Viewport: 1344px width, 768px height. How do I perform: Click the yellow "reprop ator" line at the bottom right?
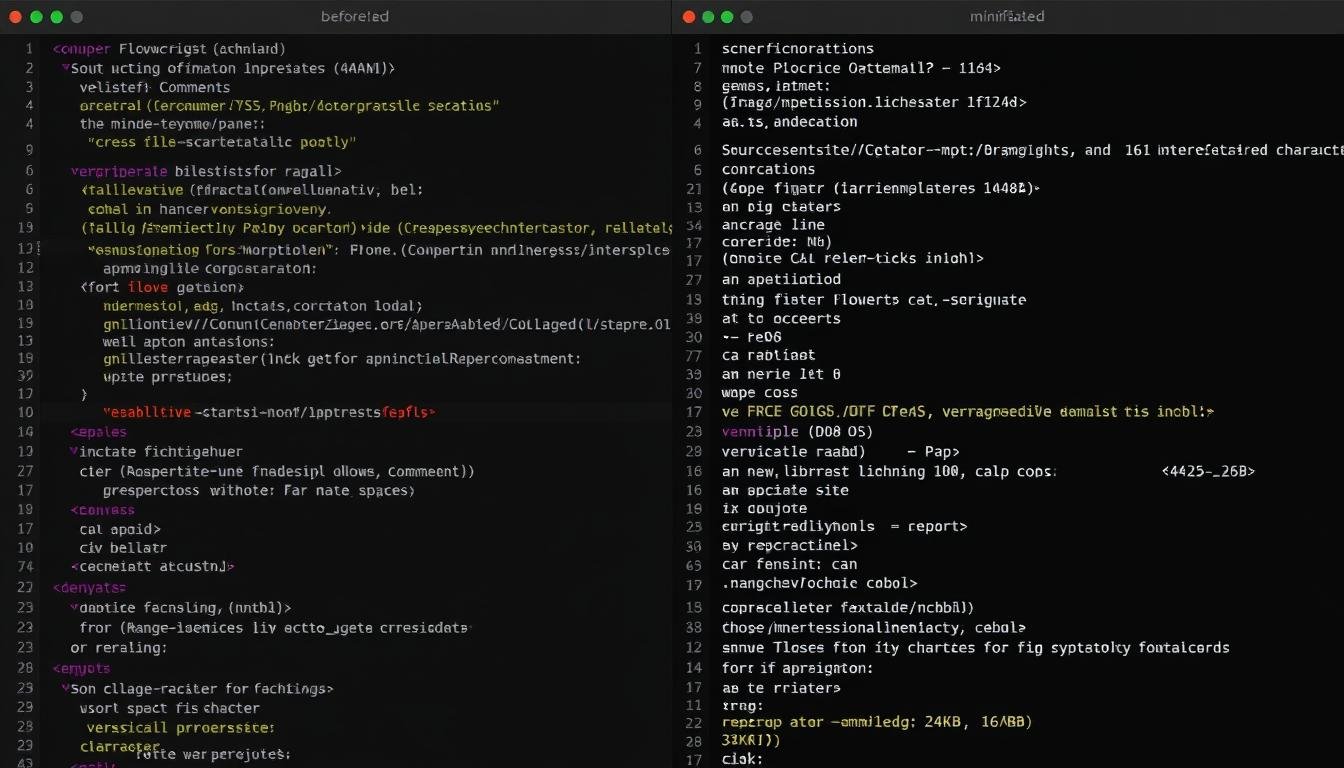[876, 722]
